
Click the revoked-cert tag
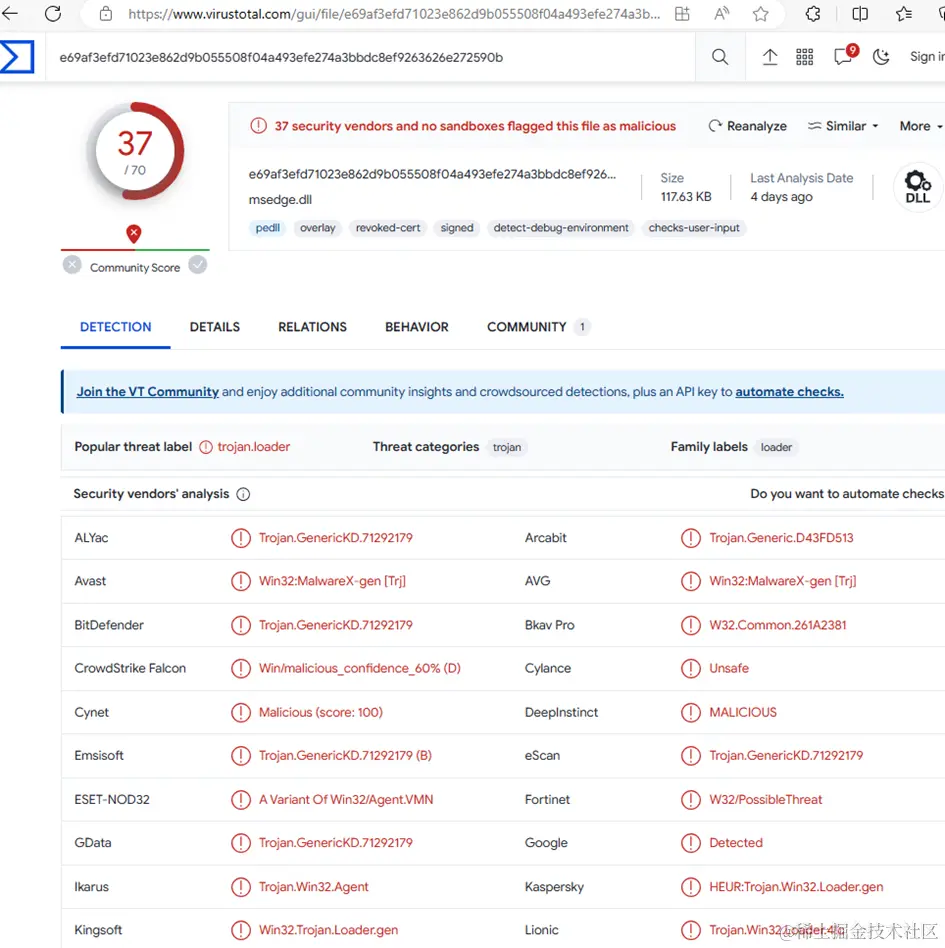tap(388, 228)
